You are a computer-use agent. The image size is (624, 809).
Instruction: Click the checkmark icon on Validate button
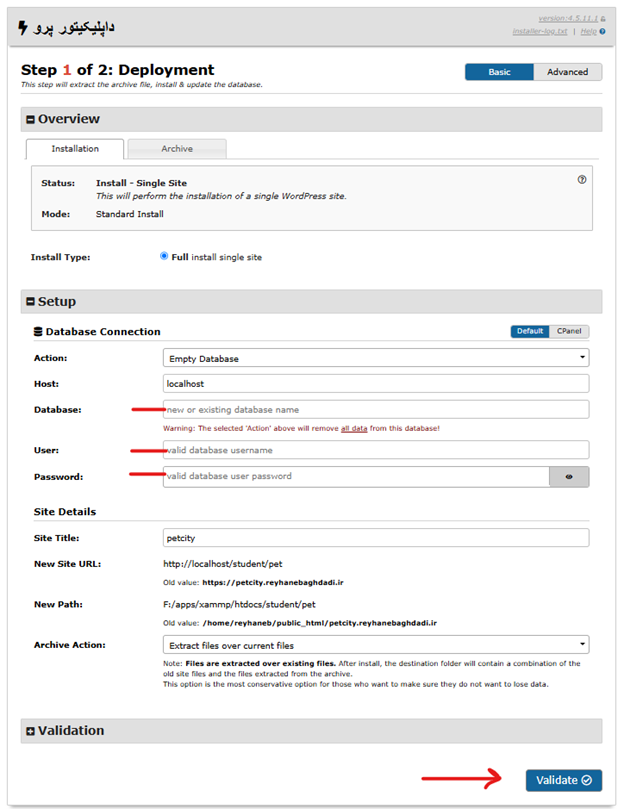pos(586,780)
